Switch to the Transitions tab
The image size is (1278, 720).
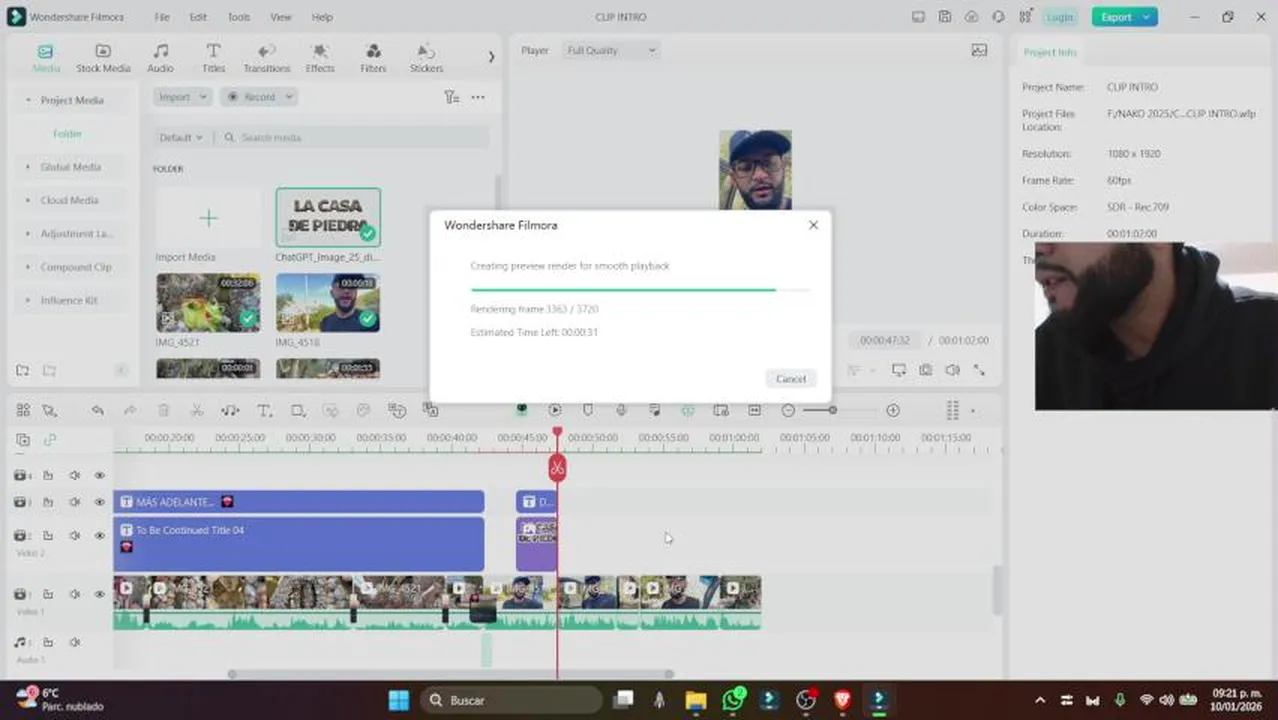point(266,58)
